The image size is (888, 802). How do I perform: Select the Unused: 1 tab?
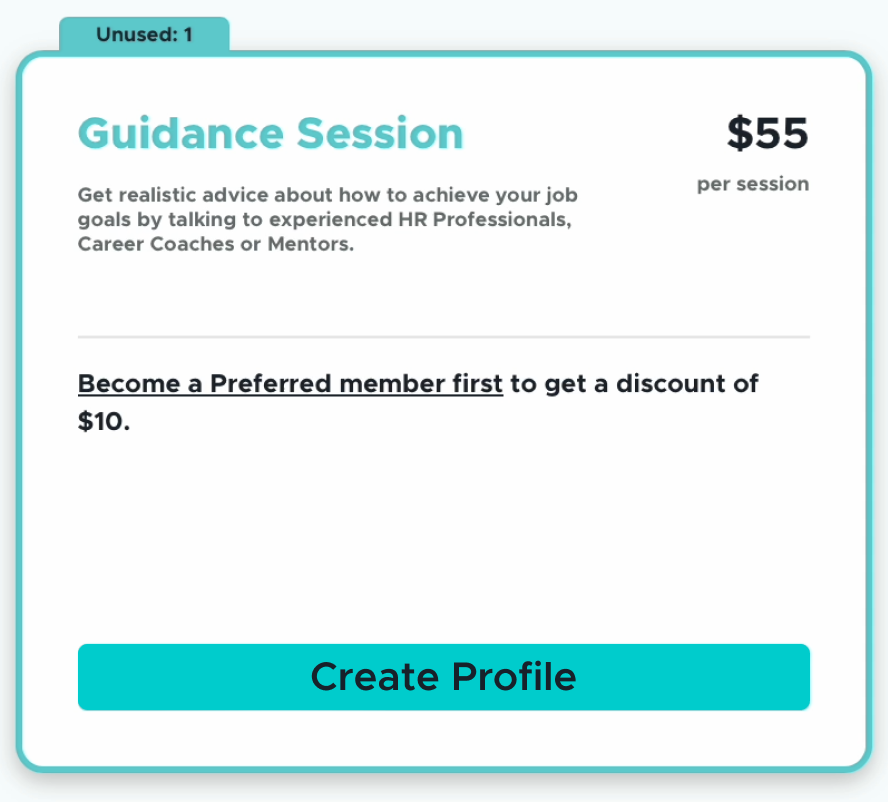[x=145, y=35]
